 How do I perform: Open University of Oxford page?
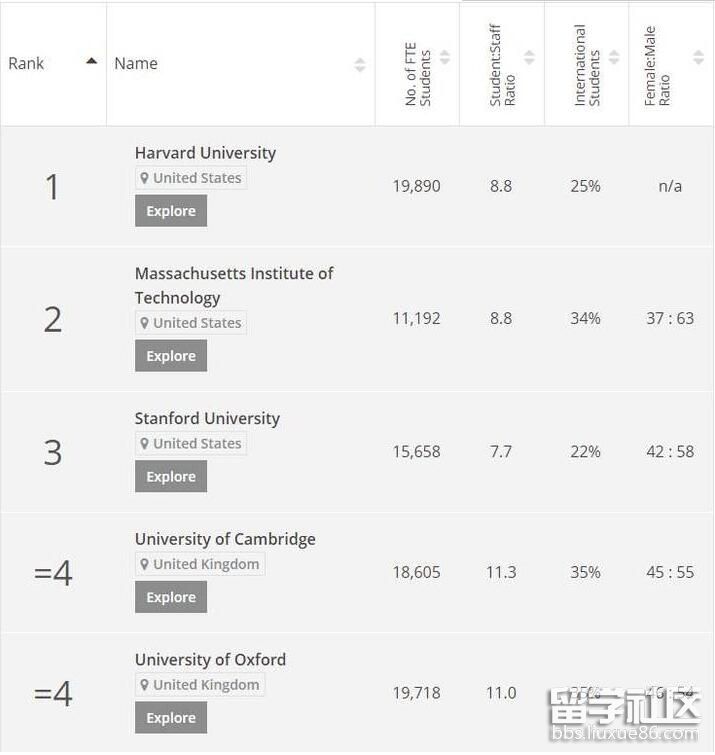210,660
